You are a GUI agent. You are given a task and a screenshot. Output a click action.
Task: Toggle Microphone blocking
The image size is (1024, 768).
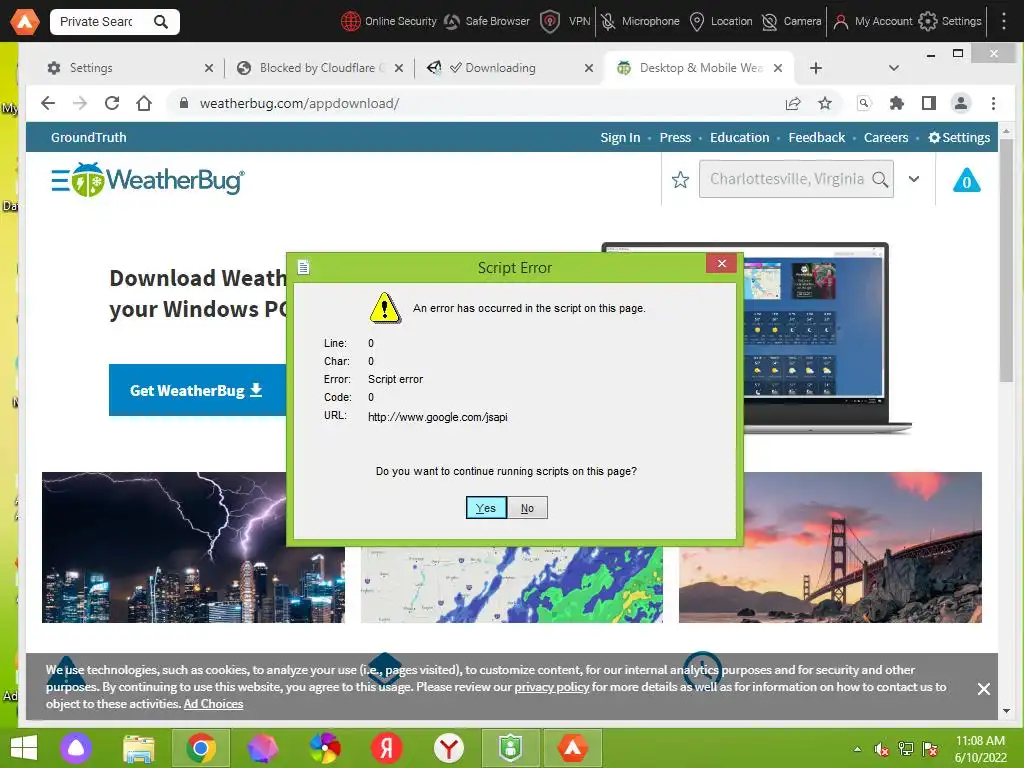tap(640, 22)
